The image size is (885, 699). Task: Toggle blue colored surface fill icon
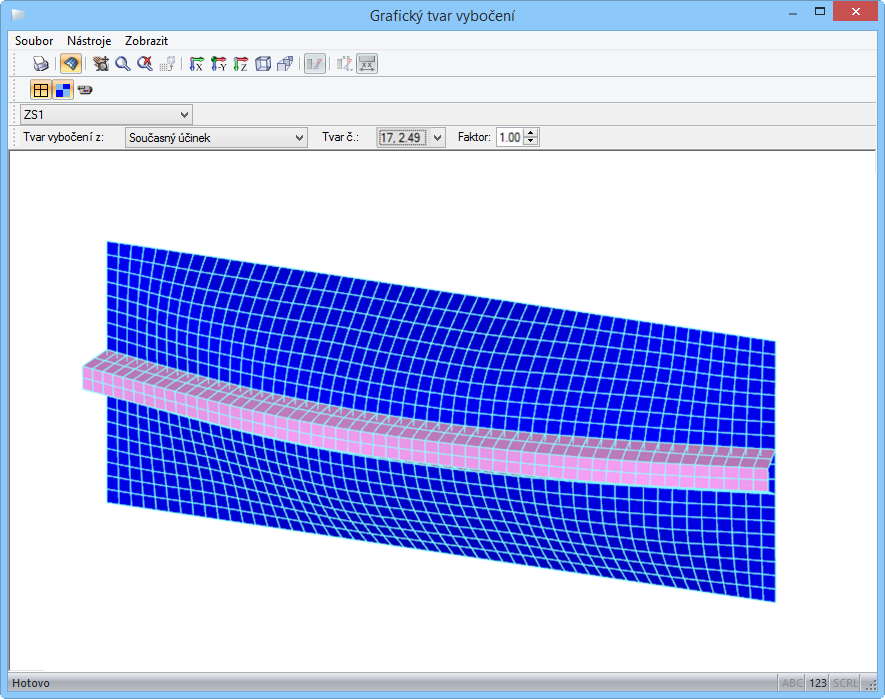[x=63, y=90]
